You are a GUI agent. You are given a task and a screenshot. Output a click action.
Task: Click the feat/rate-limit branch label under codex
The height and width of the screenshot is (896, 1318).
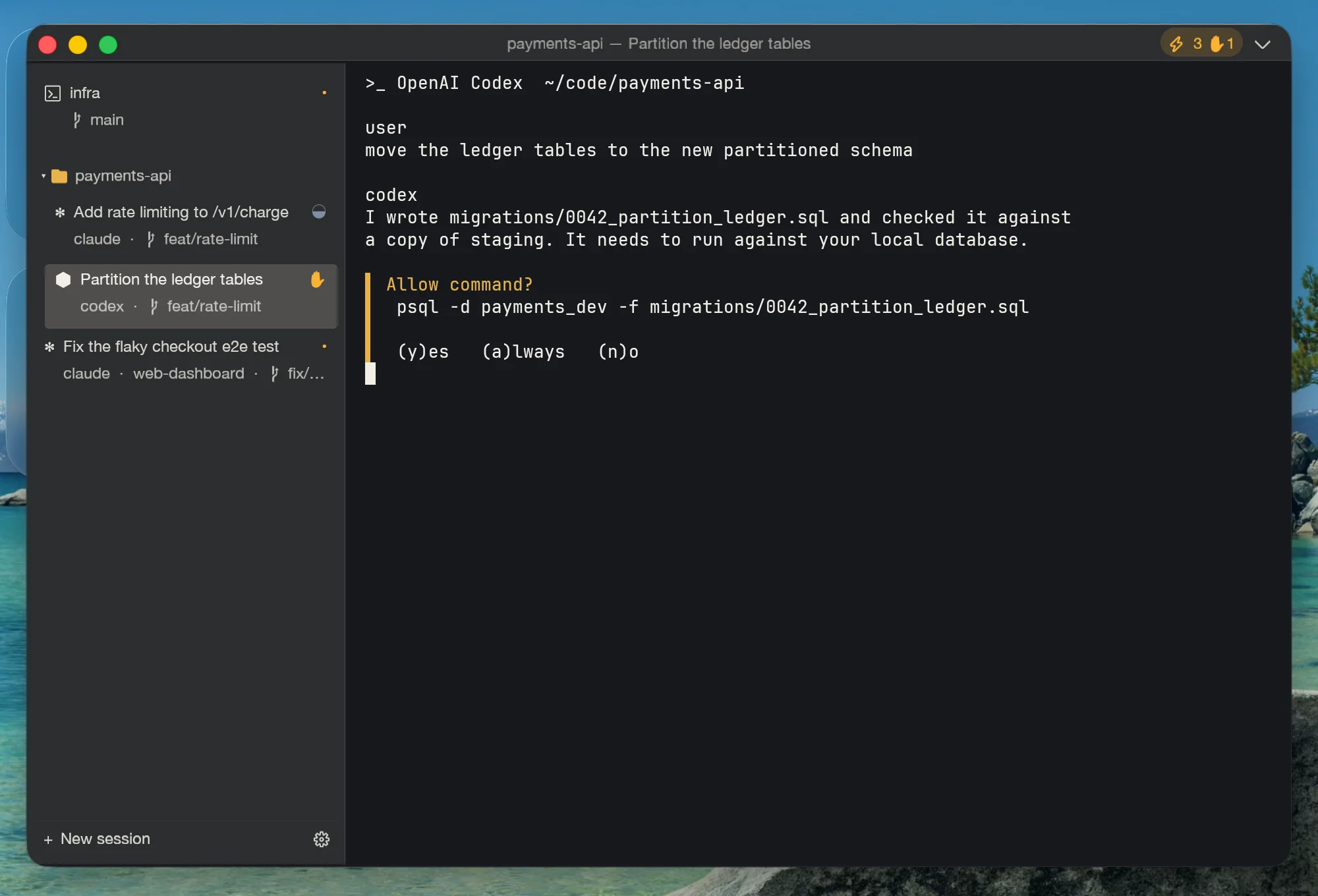pos(214,306)
